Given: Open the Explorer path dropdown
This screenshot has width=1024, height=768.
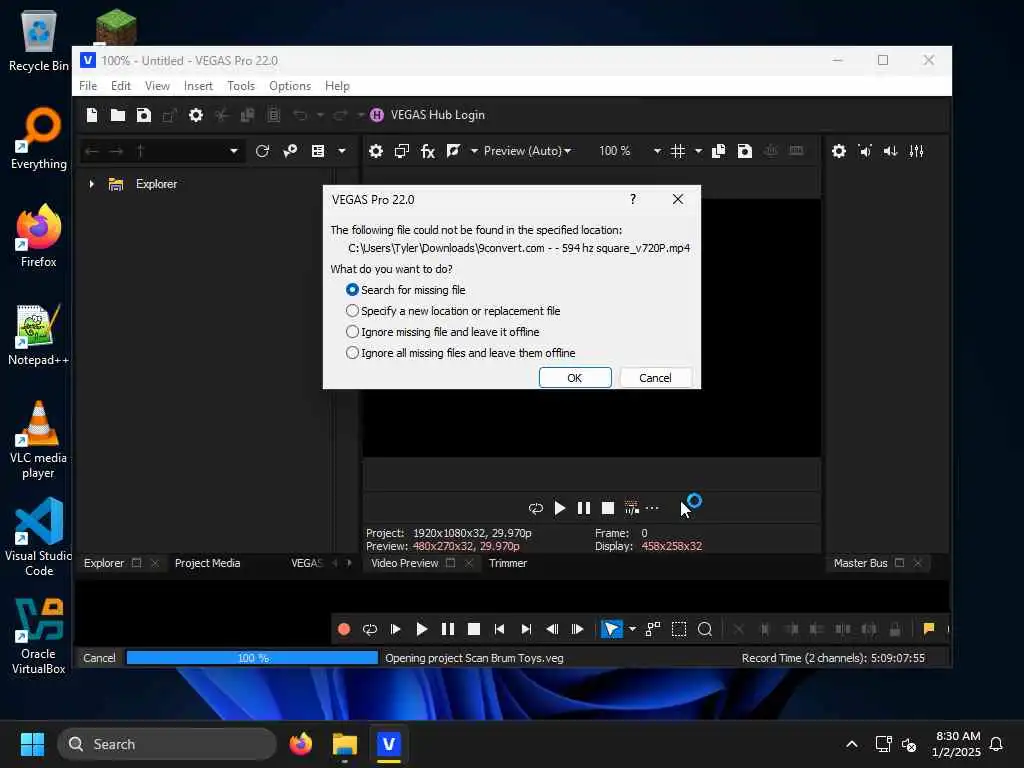Looking at the screenshot, I should 234,152.
